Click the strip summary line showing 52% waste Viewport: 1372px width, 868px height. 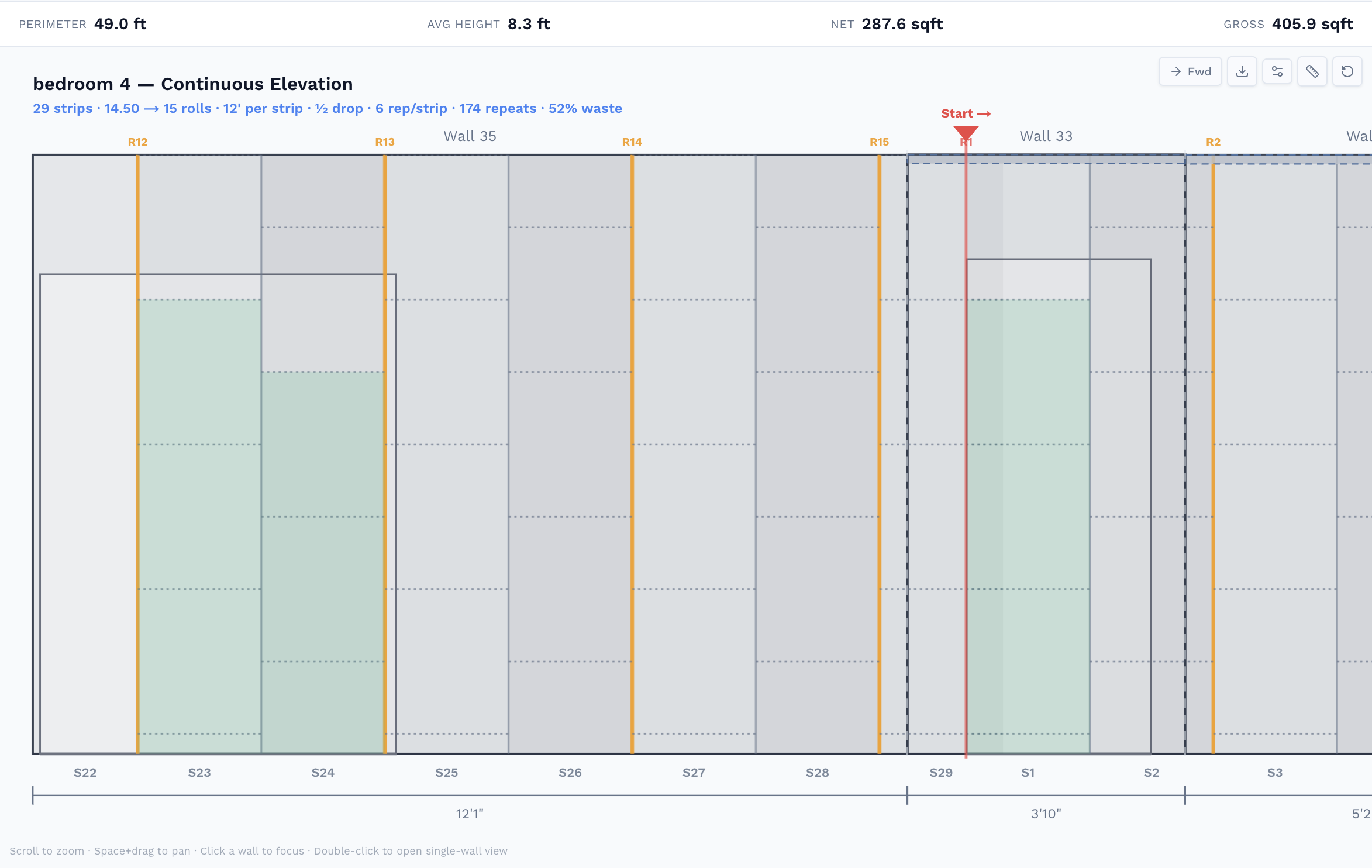pyautogui.click(x=328, y=109)
